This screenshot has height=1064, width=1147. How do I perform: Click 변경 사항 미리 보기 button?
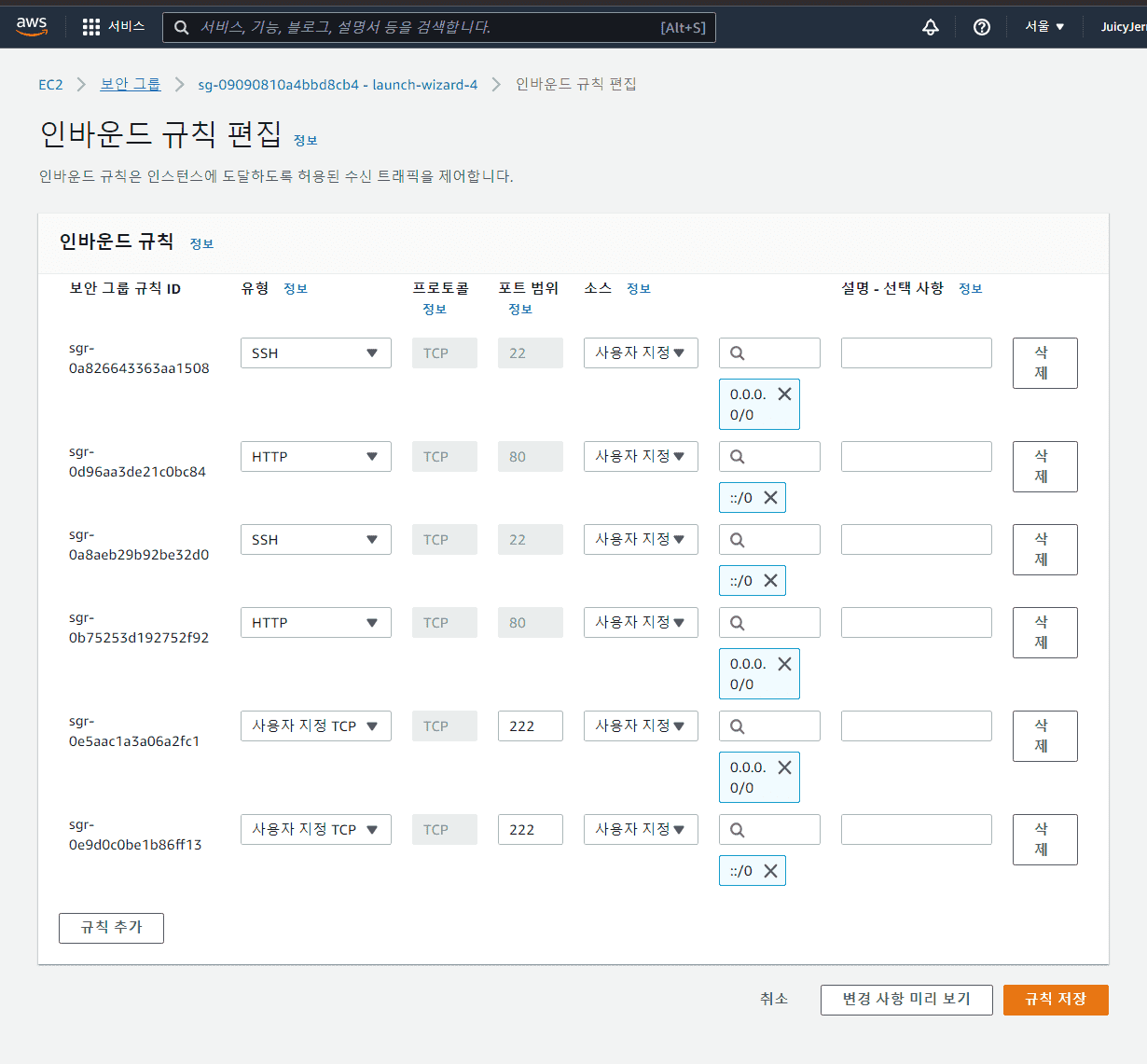906,1000
